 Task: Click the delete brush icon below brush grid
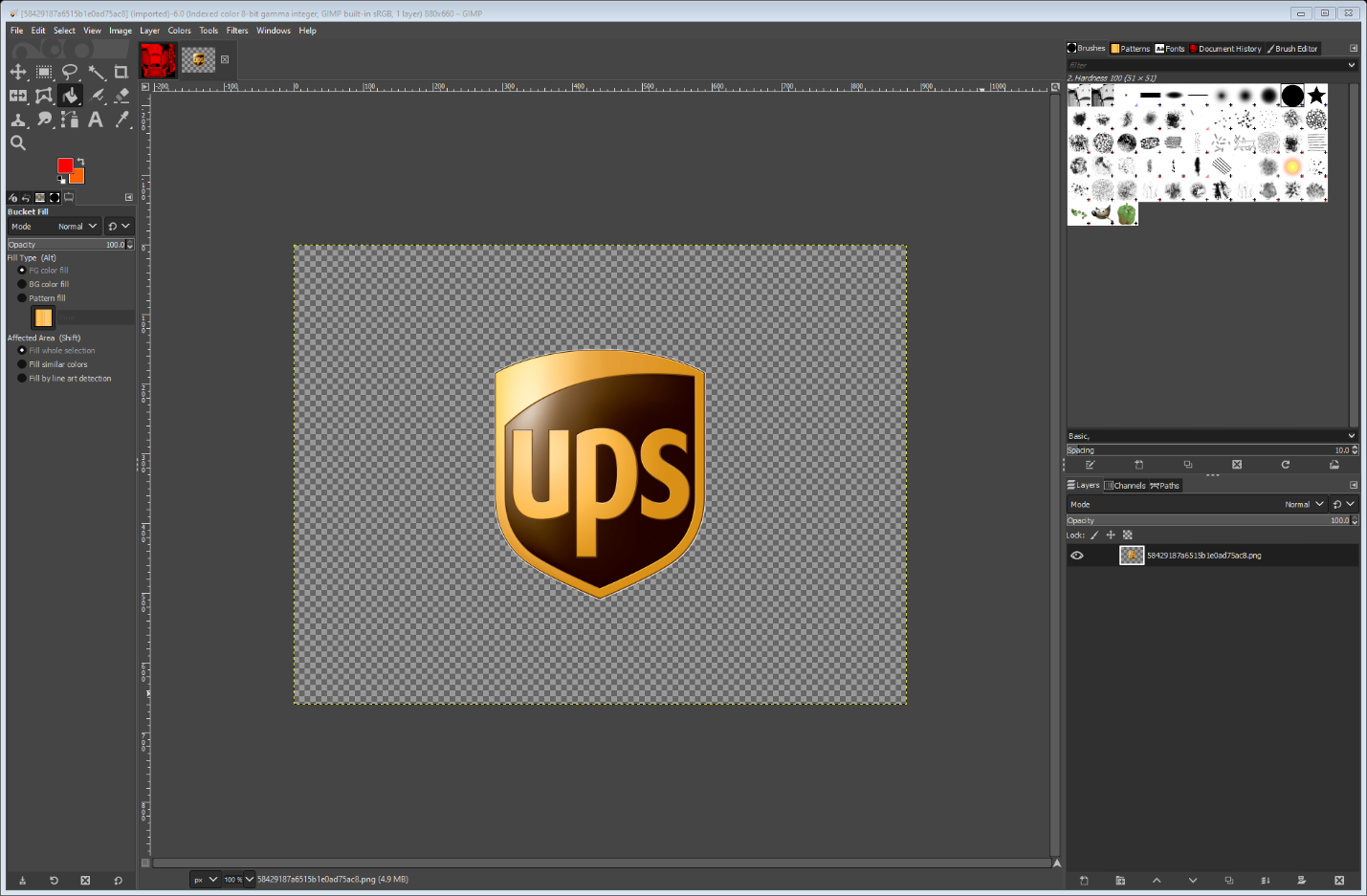1237,465
